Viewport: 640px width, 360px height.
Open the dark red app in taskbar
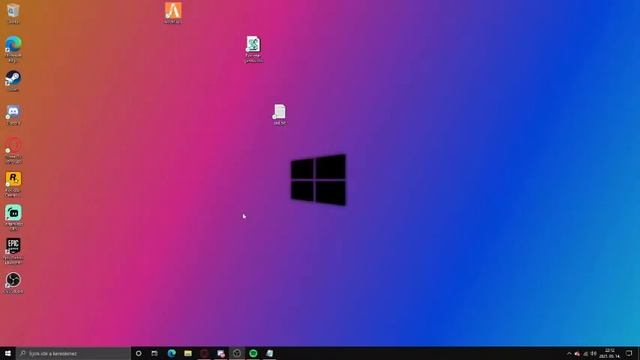pyautogui.click(x=204, y=353)
